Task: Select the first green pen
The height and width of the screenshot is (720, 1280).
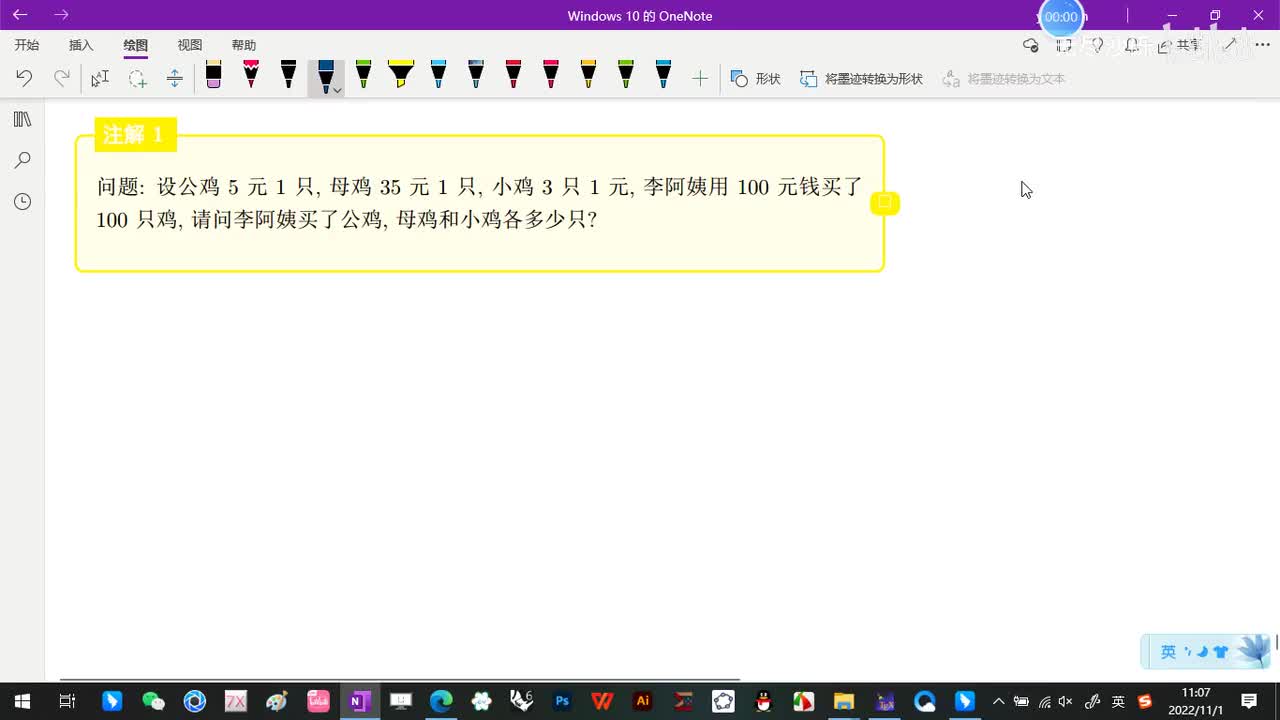Action: (x=363, y=75)
